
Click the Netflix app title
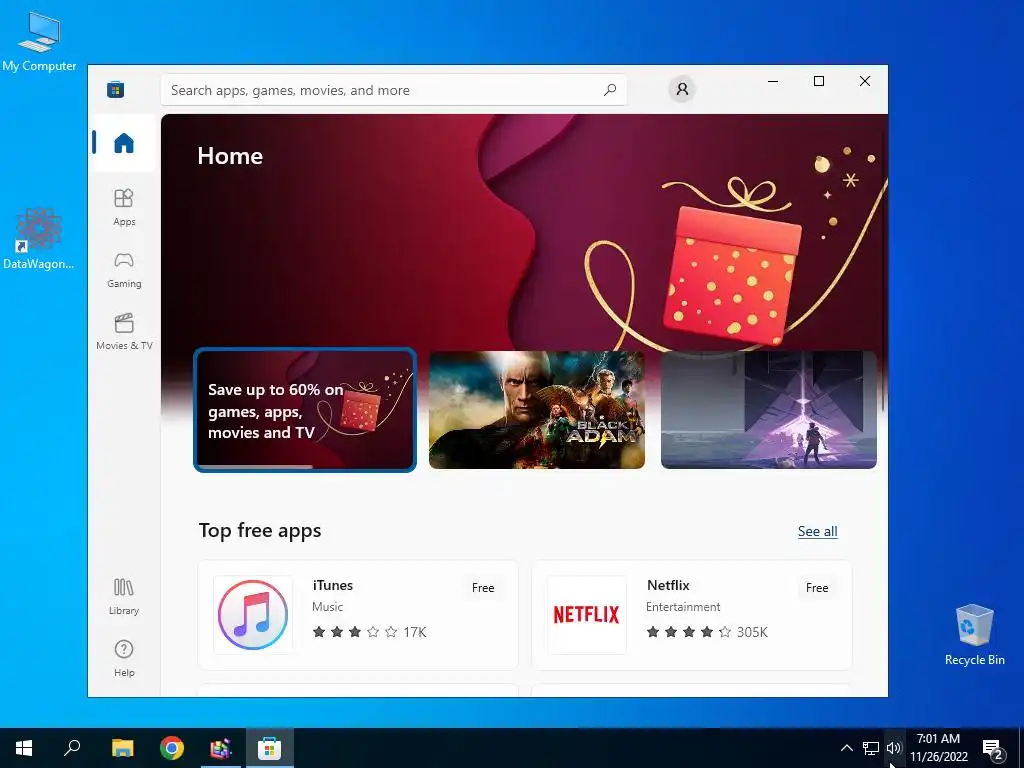(668, 585)
